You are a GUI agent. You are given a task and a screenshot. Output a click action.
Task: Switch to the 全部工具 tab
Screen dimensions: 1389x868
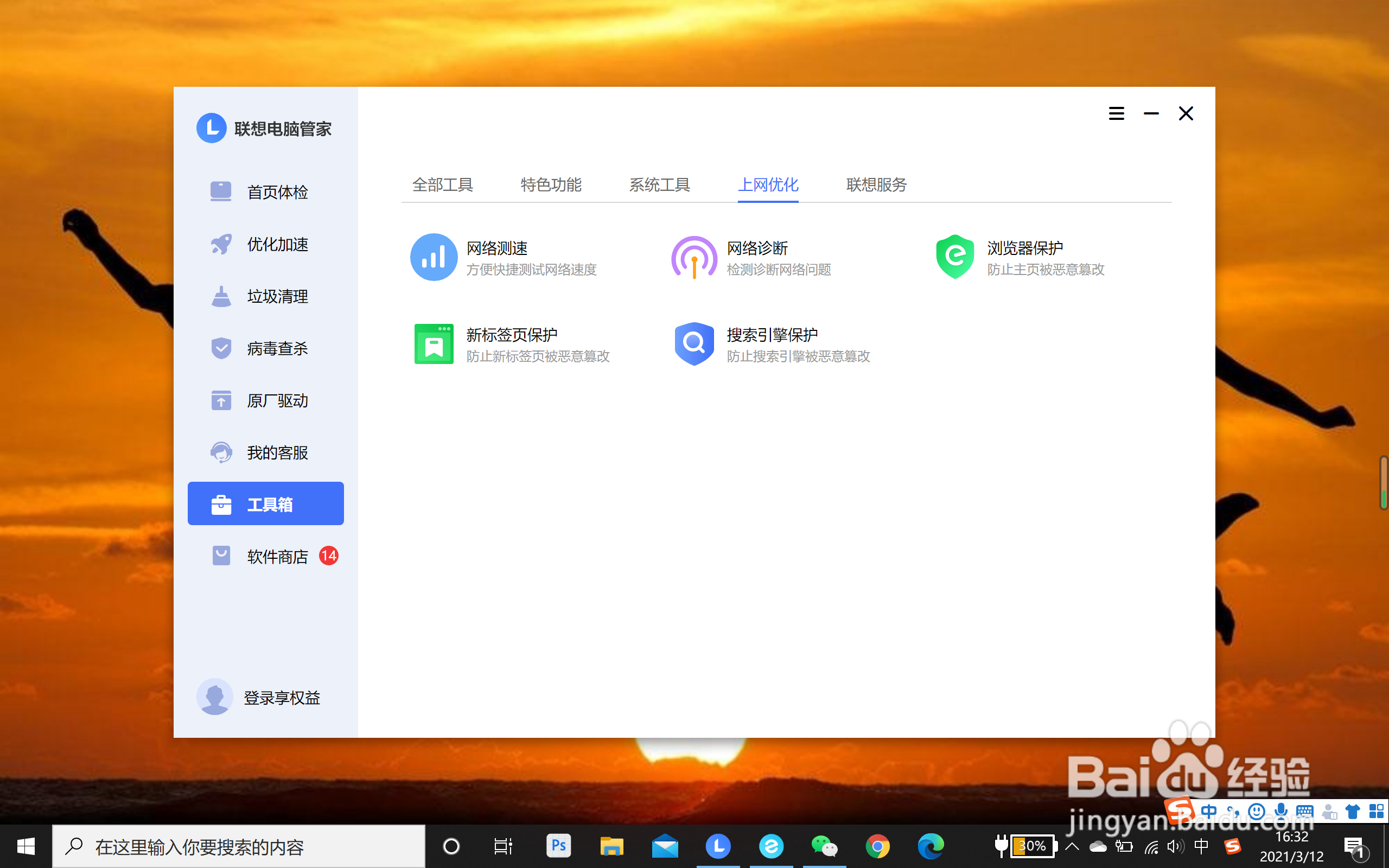[x=442, y=185]
